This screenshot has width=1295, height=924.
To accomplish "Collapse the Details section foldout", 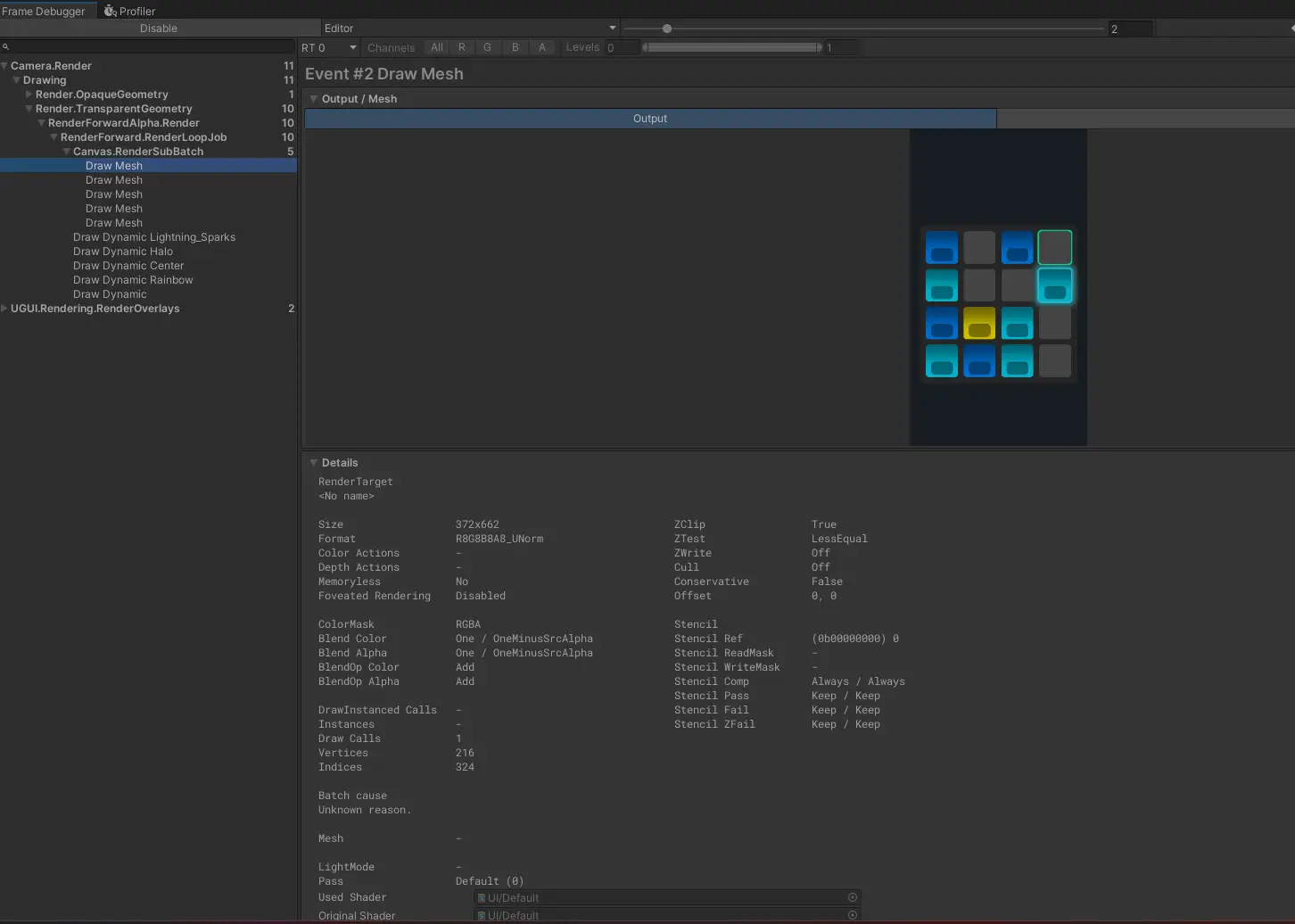I will (x=313, y=463).
